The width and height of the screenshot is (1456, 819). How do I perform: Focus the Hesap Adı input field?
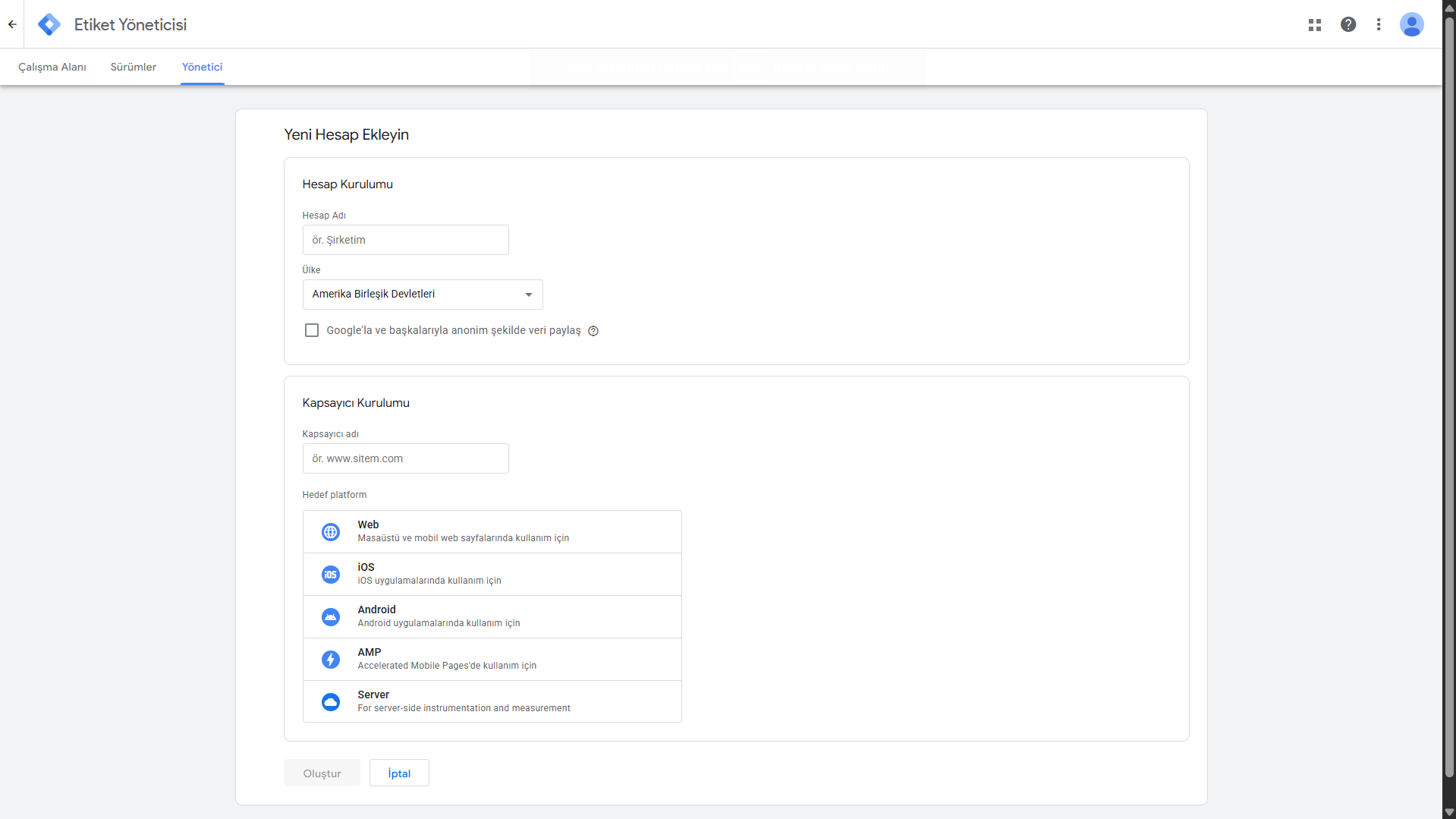(x=405, y=240)
